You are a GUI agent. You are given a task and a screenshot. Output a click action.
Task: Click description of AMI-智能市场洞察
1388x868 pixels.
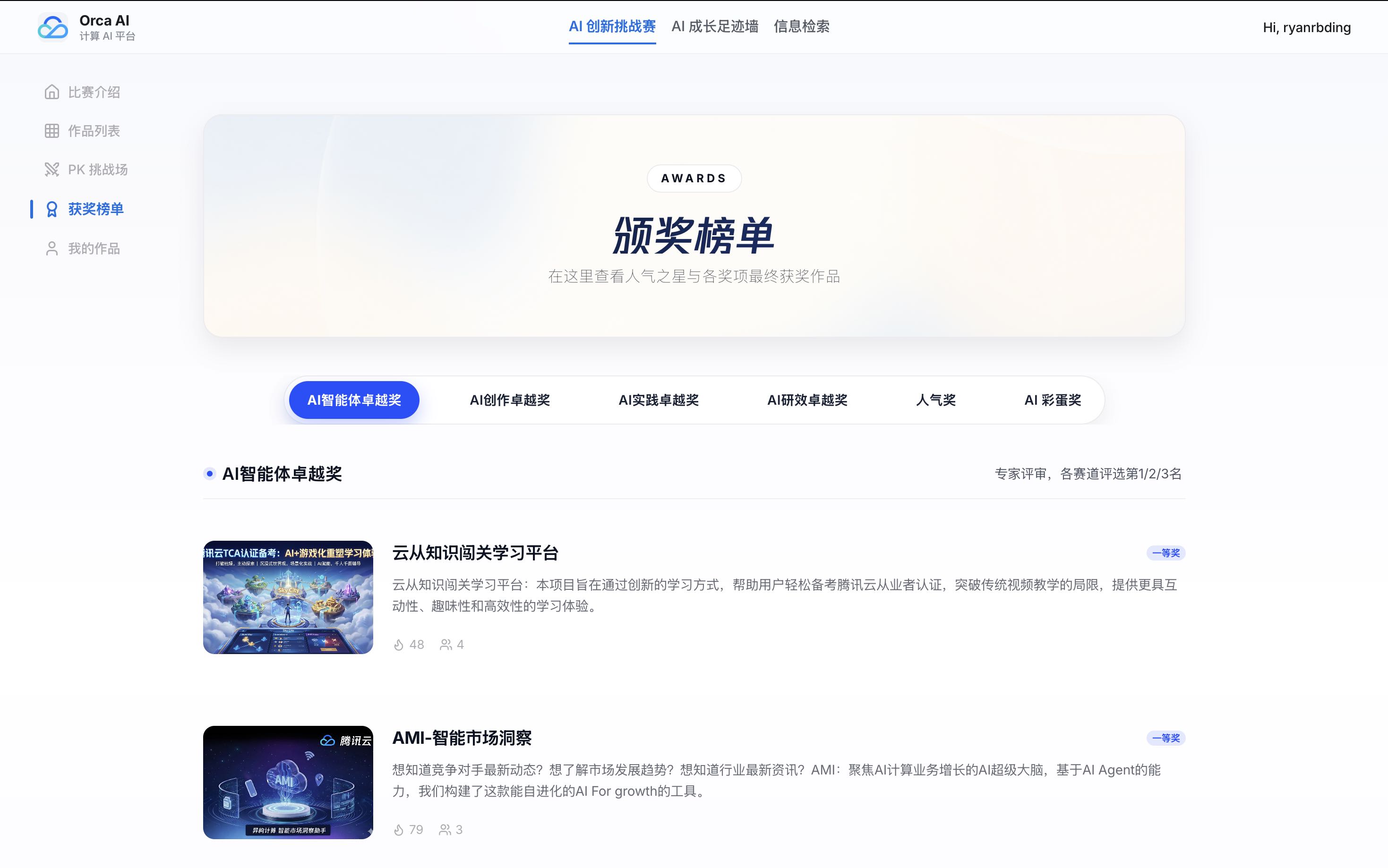776,780
